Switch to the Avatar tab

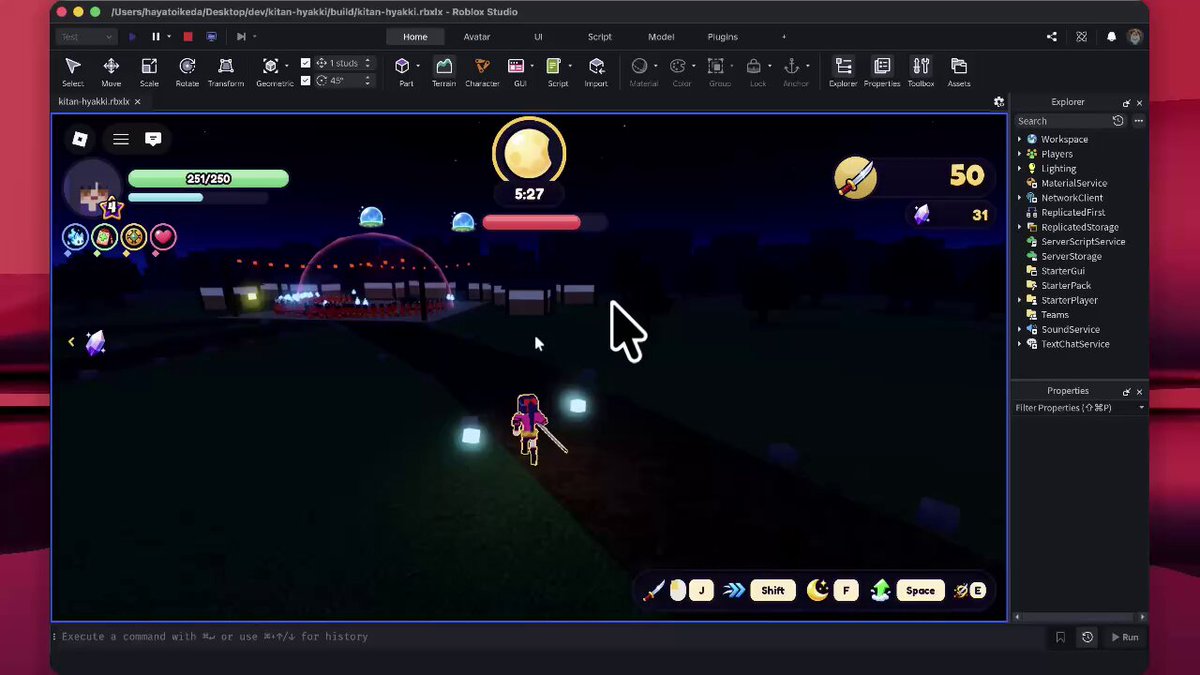[477, 37]
